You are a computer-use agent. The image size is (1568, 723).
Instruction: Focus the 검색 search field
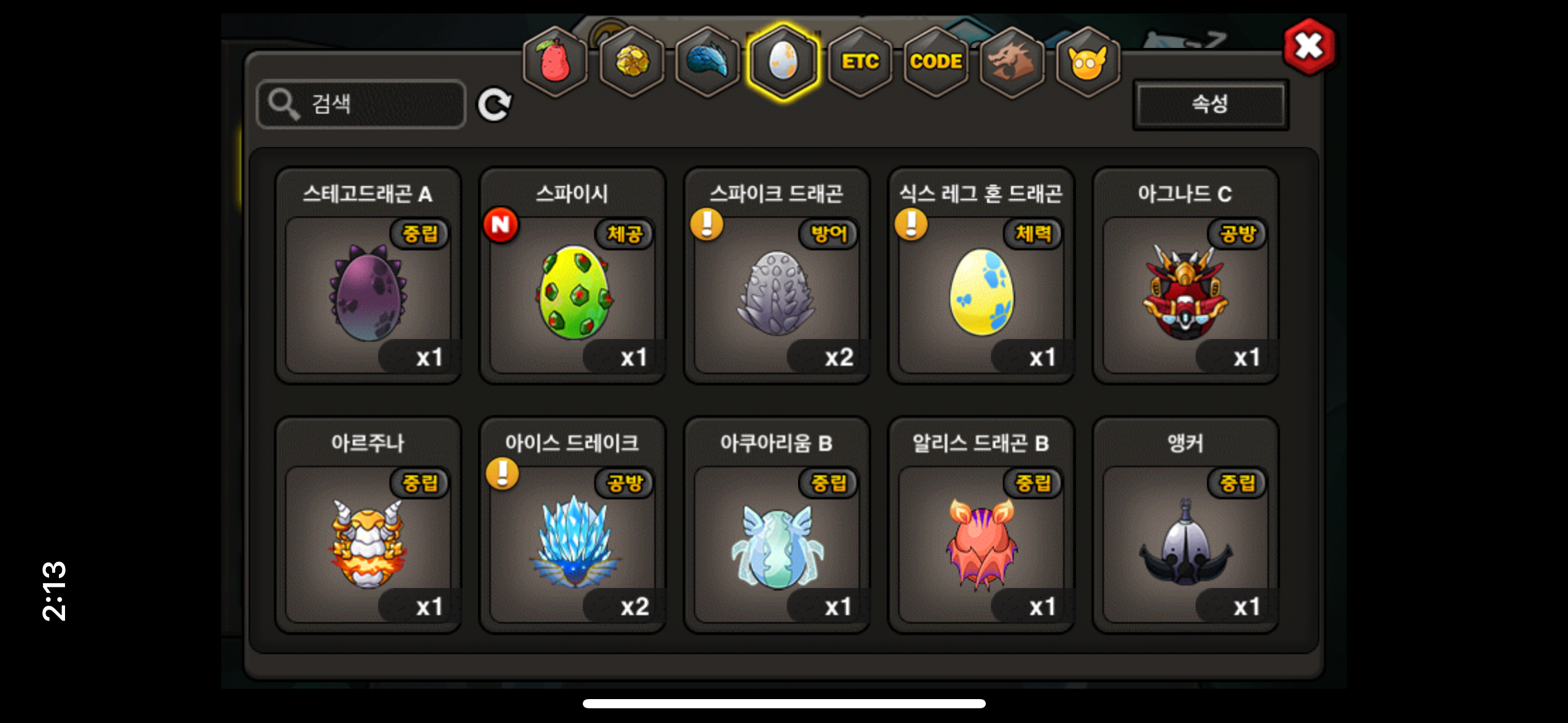pos(361,104)
